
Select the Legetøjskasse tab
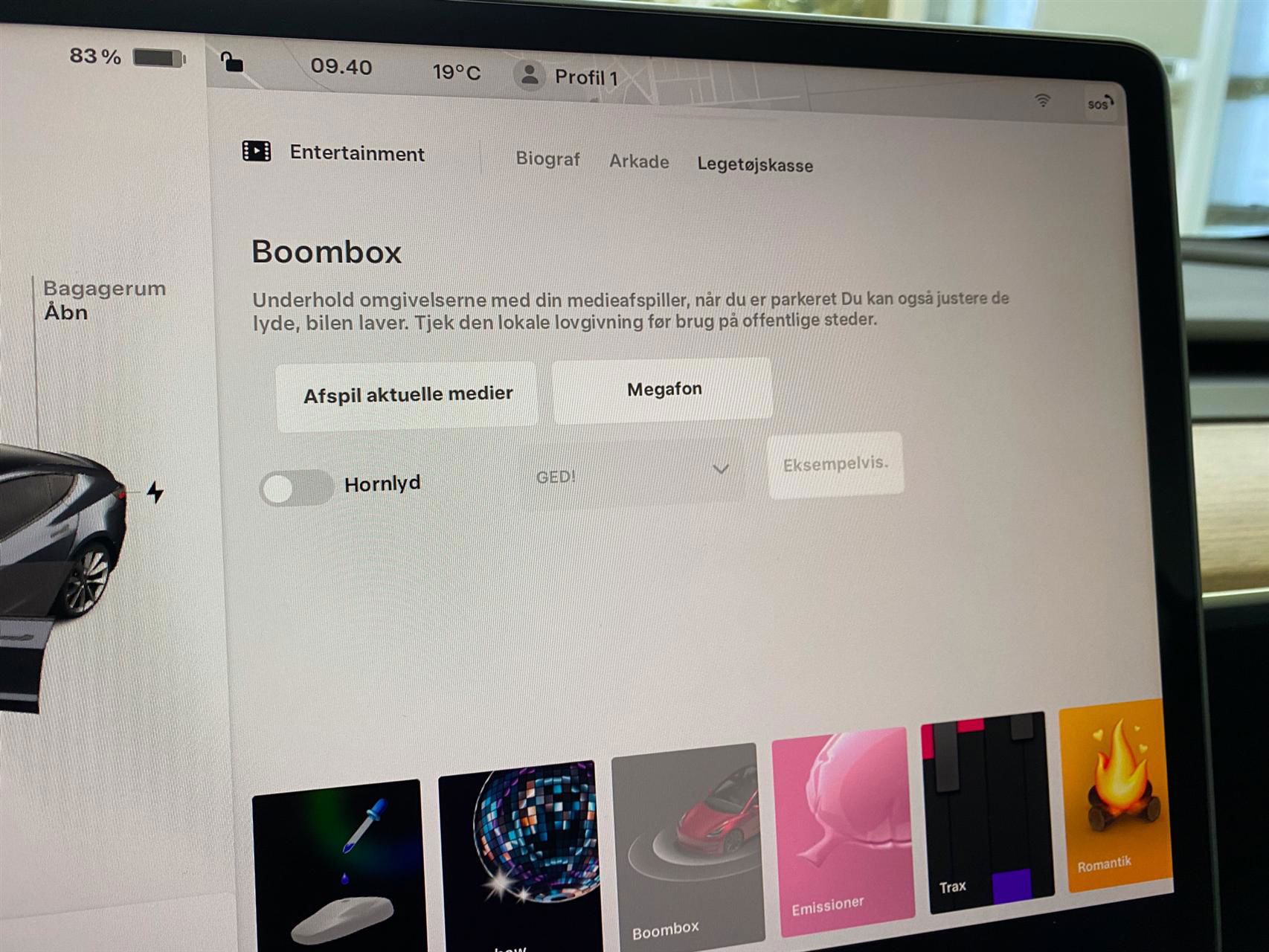[x=755, y=164]
